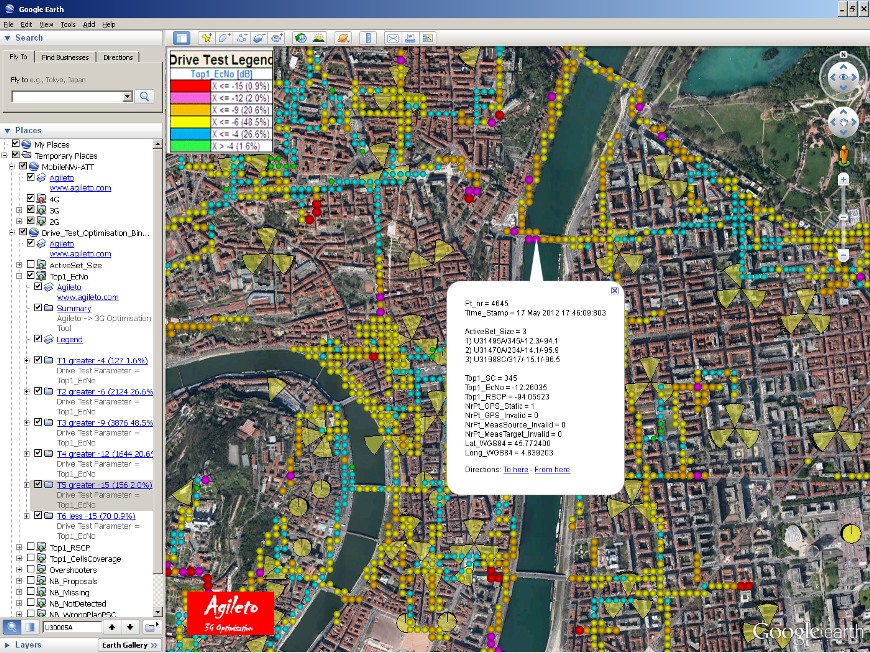Click the planet switcher icon
This screenshot has height=653, width=870.
point(342,38)
